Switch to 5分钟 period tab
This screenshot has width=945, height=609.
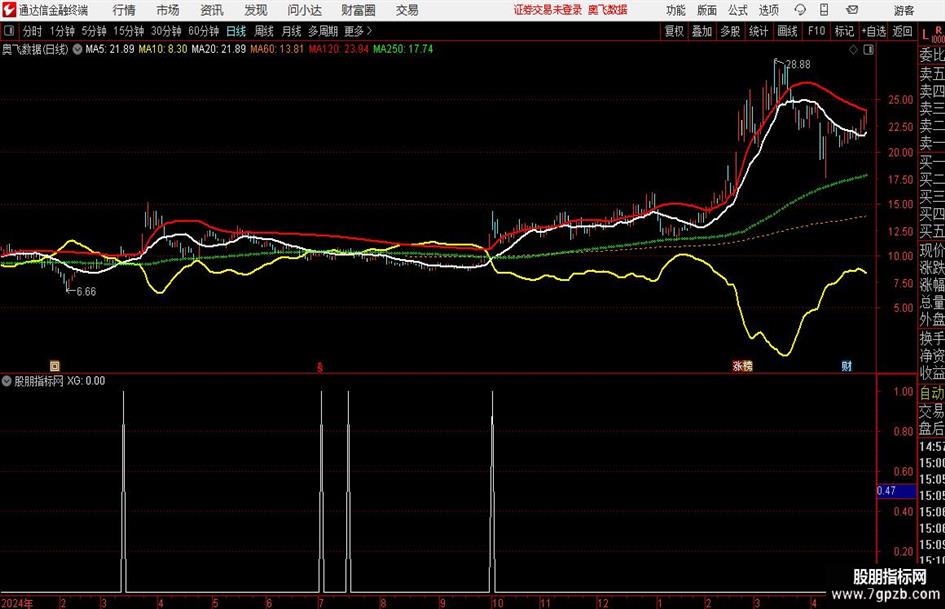(94, 31)
